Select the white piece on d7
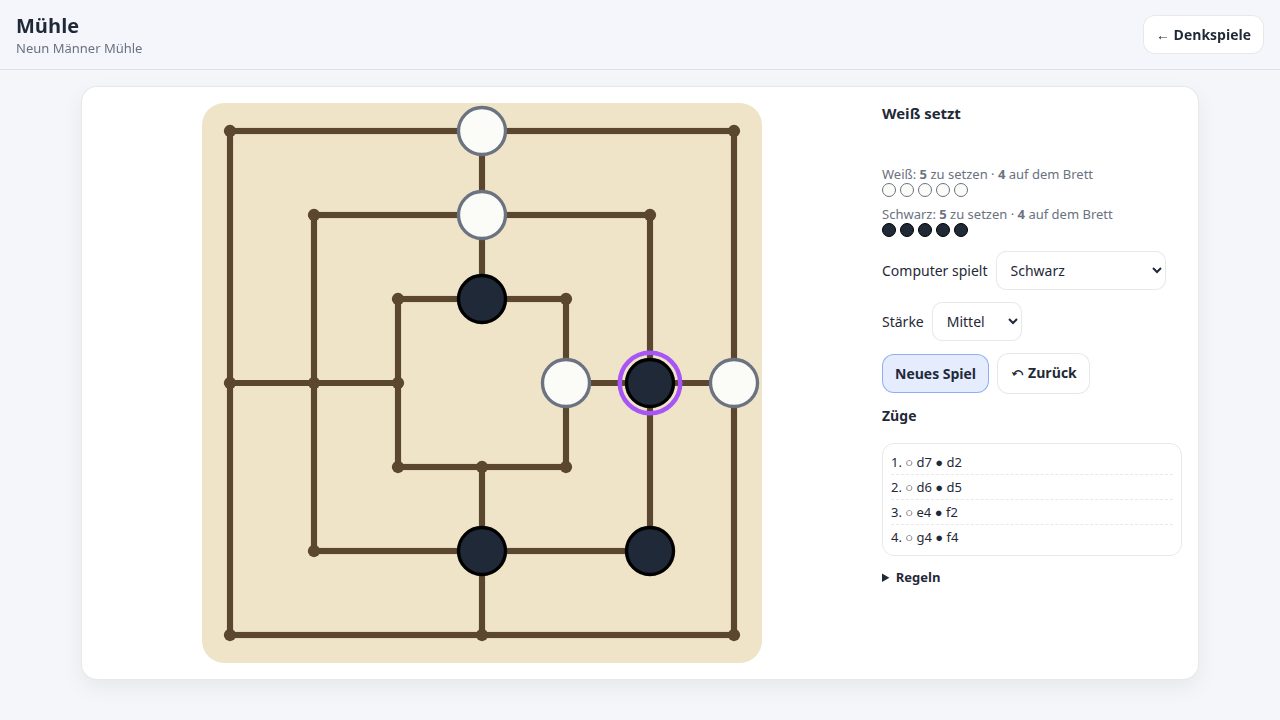This screenshot has width=1280, height=720. tap(482, 131)
